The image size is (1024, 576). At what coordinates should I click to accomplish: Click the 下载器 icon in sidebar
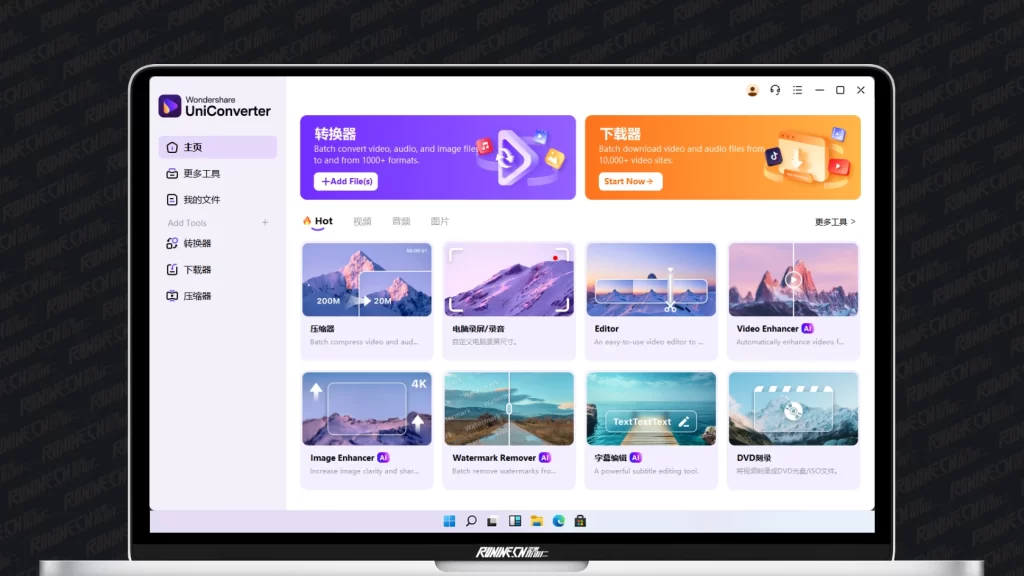pos(172,270)
